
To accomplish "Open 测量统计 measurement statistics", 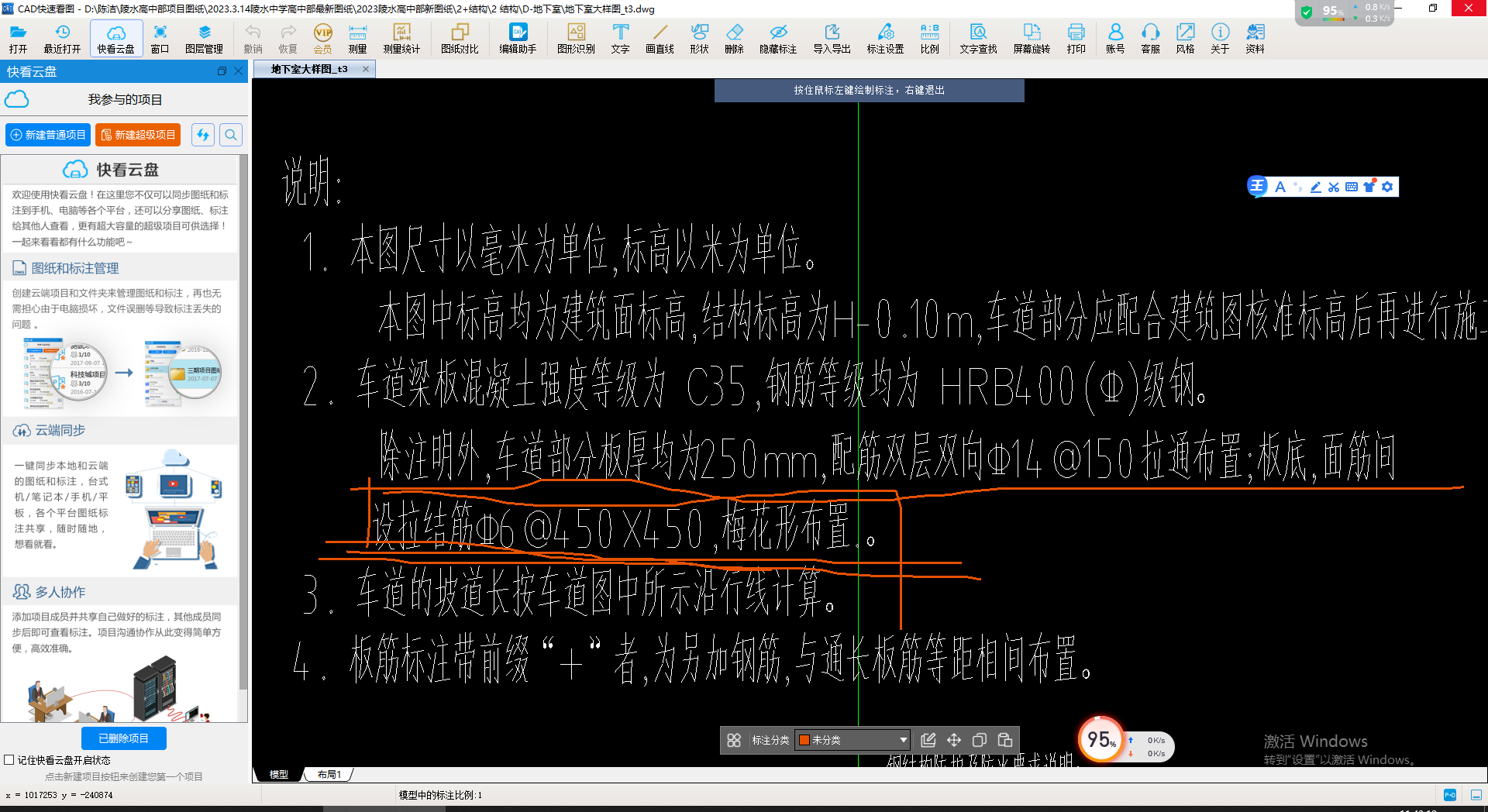I will click(x=401, y=38).
